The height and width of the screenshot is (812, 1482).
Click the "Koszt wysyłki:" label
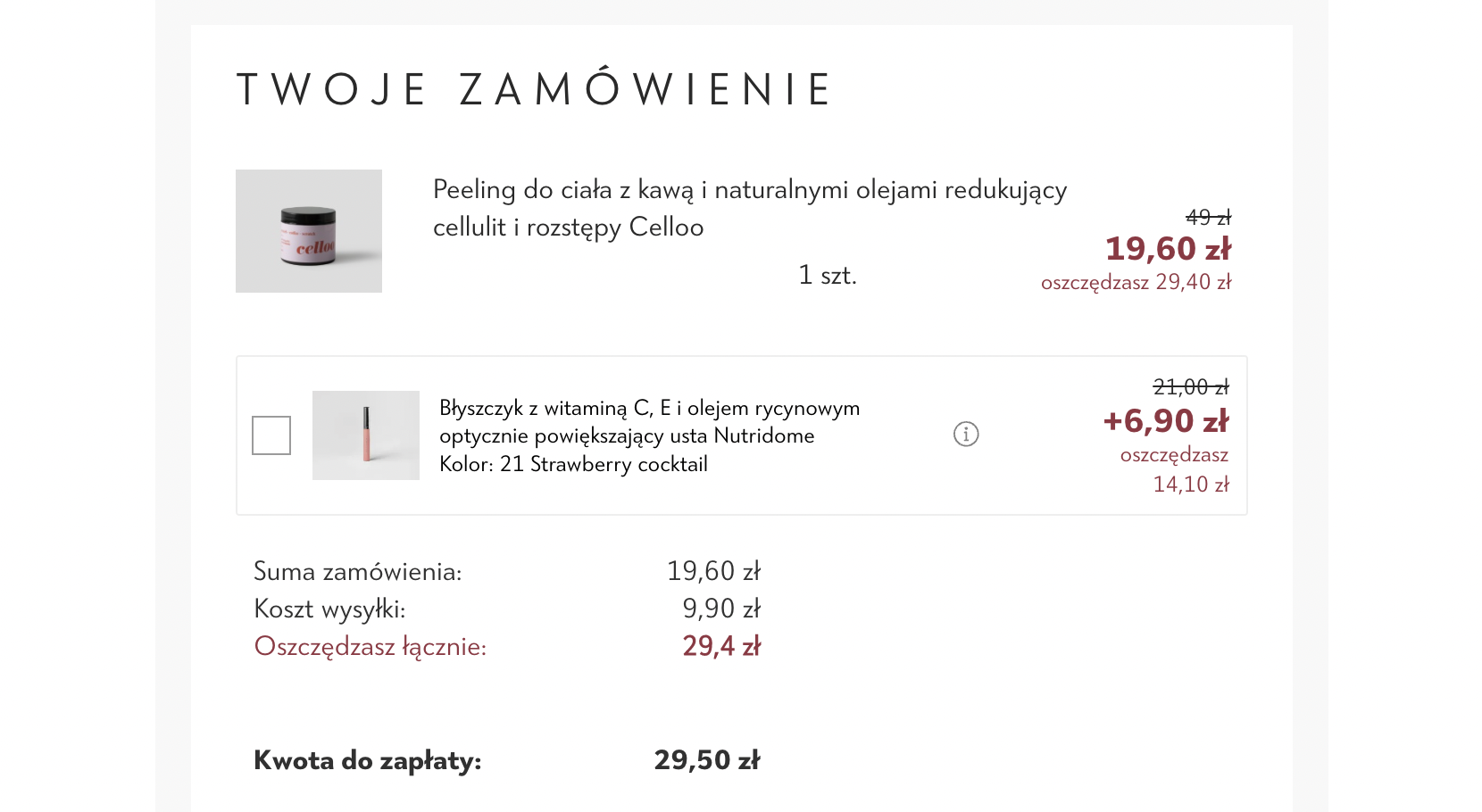[329, 609]
